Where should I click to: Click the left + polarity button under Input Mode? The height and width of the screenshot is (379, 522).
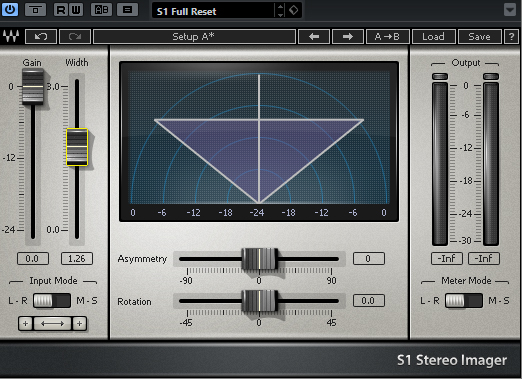pos(26,323)
